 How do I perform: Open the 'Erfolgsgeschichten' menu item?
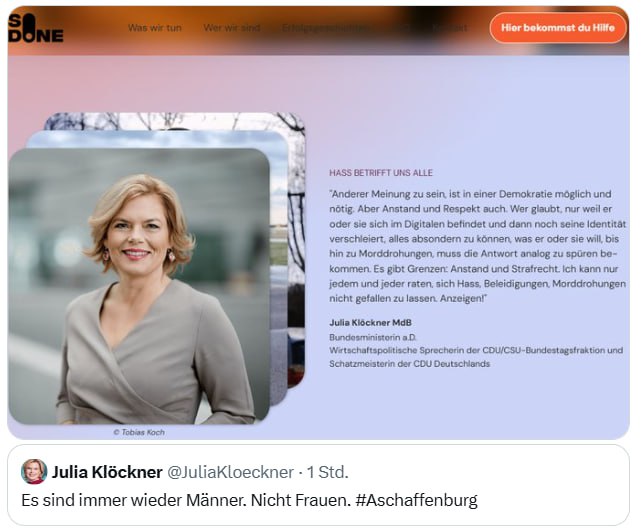tap(325, 28)
